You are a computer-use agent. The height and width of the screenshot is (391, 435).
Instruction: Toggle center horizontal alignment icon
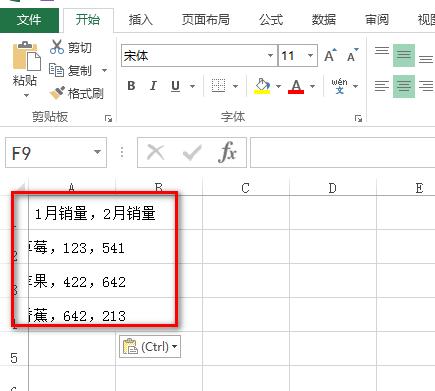(x=404, y=86)
